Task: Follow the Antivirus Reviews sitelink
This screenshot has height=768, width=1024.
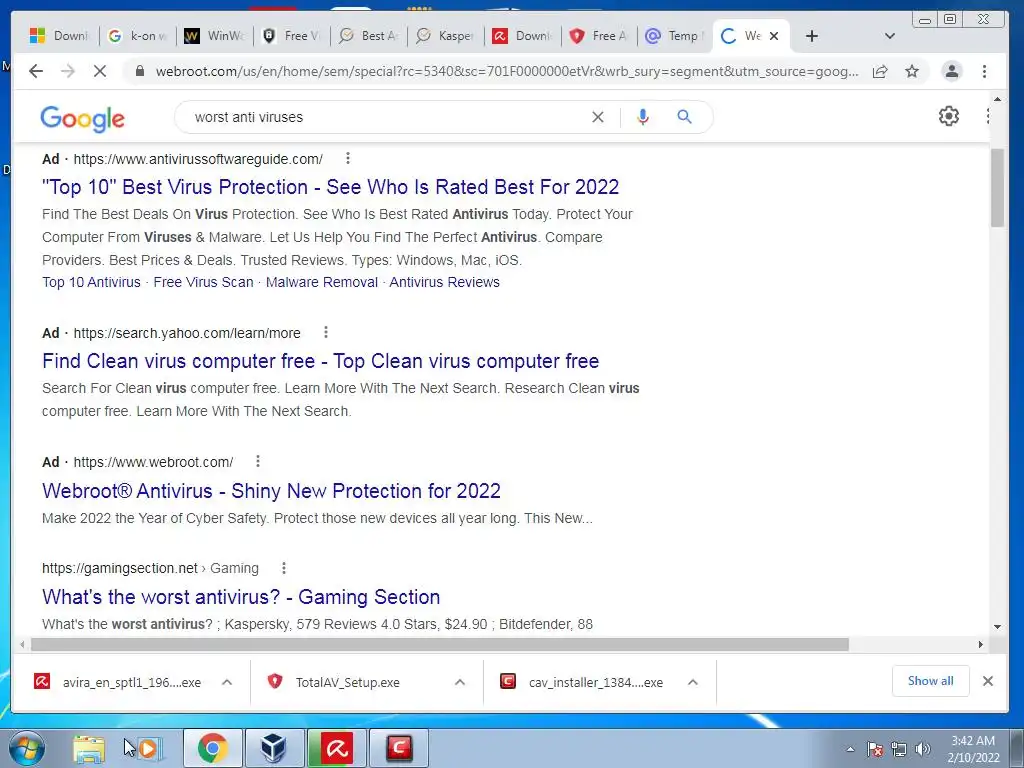Action: point(444,282)
